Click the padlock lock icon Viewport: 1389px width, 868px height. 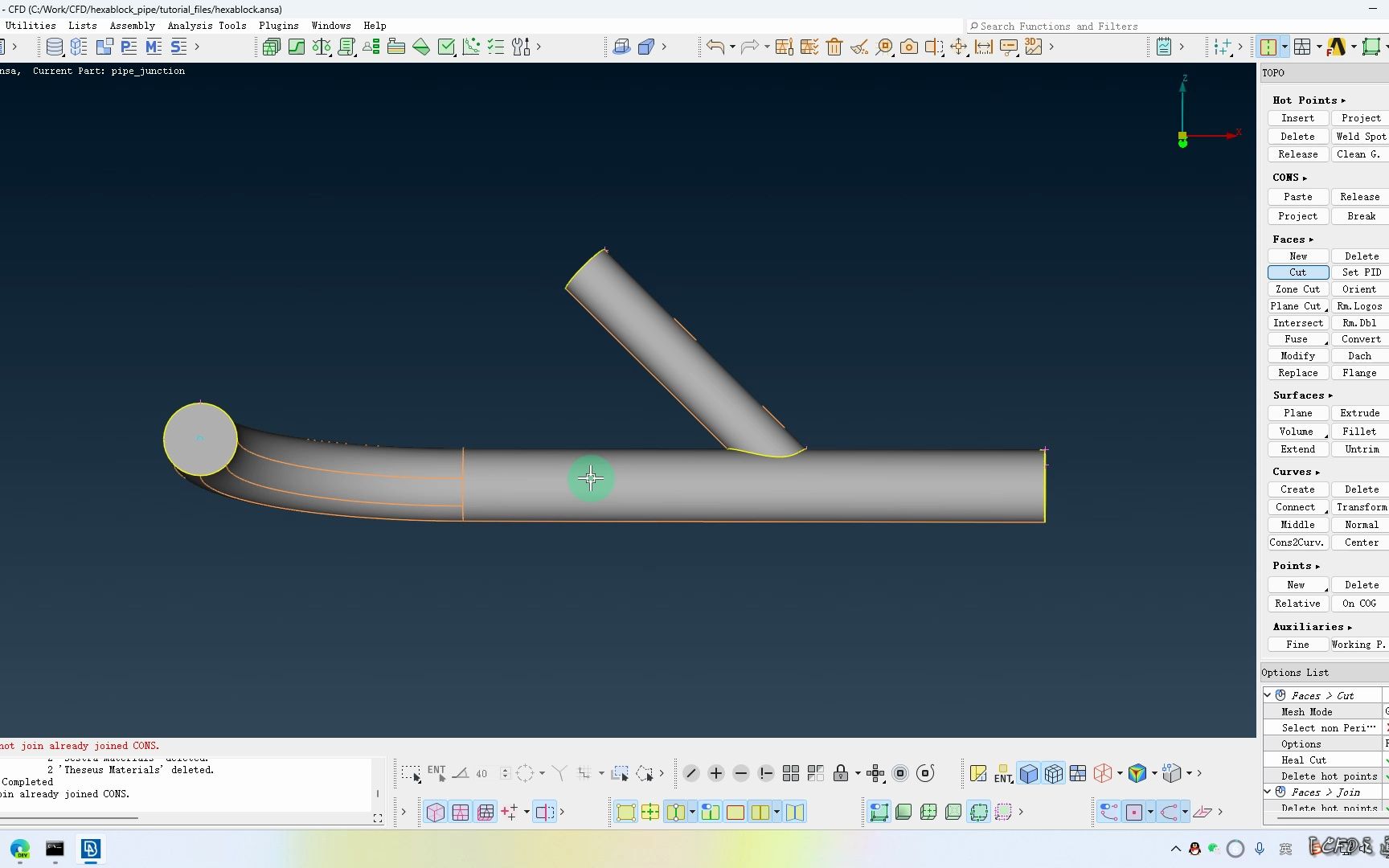tap(841, 773)
